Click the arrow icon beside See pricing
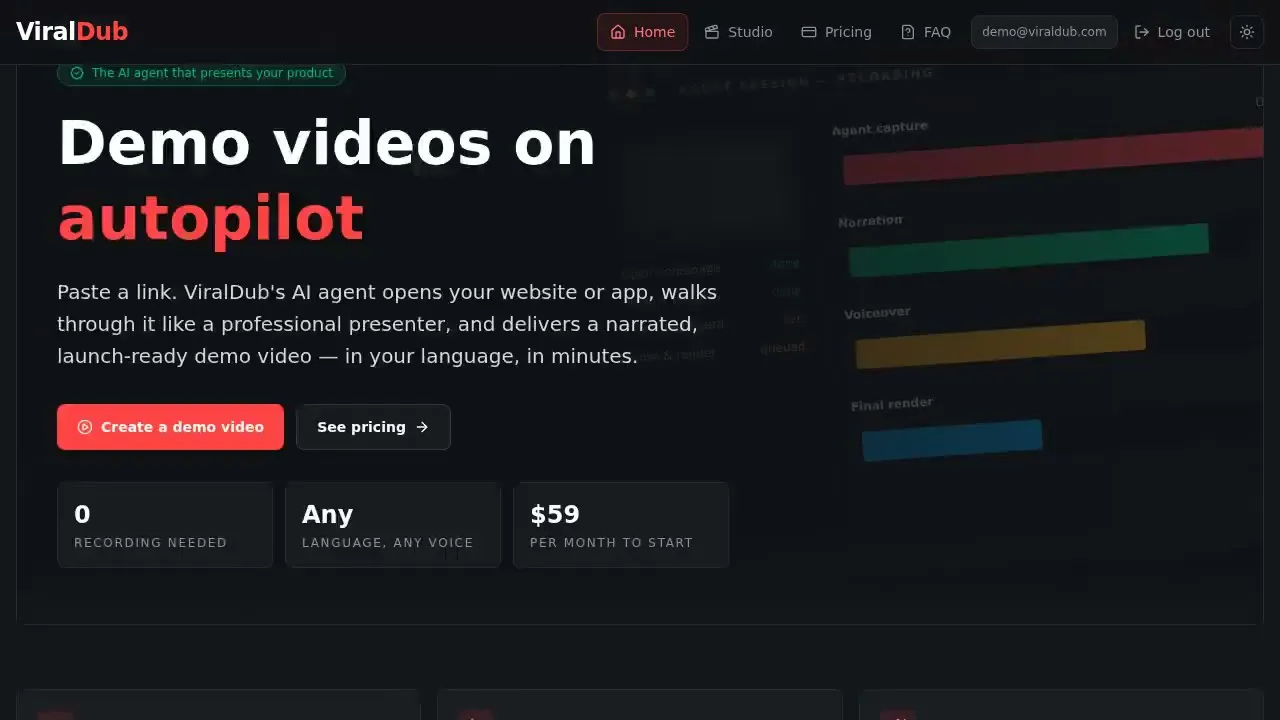Viewport: 1280px width, 720px height. [x=422, y=427]
